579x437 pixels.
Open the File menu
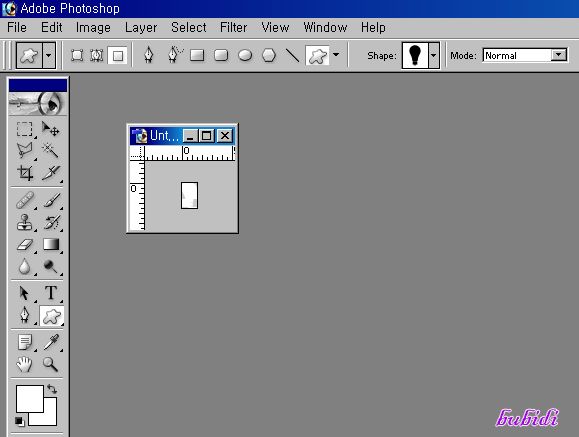(17, 27)
